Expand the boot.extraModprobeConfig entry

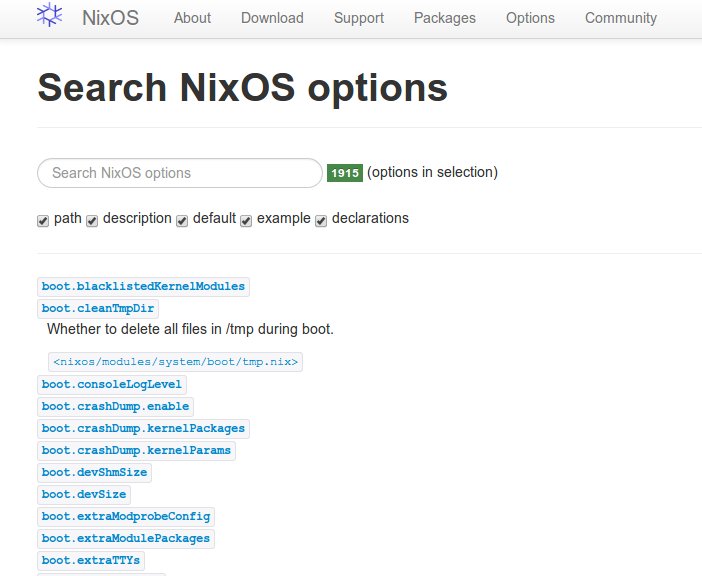(126, 516)
